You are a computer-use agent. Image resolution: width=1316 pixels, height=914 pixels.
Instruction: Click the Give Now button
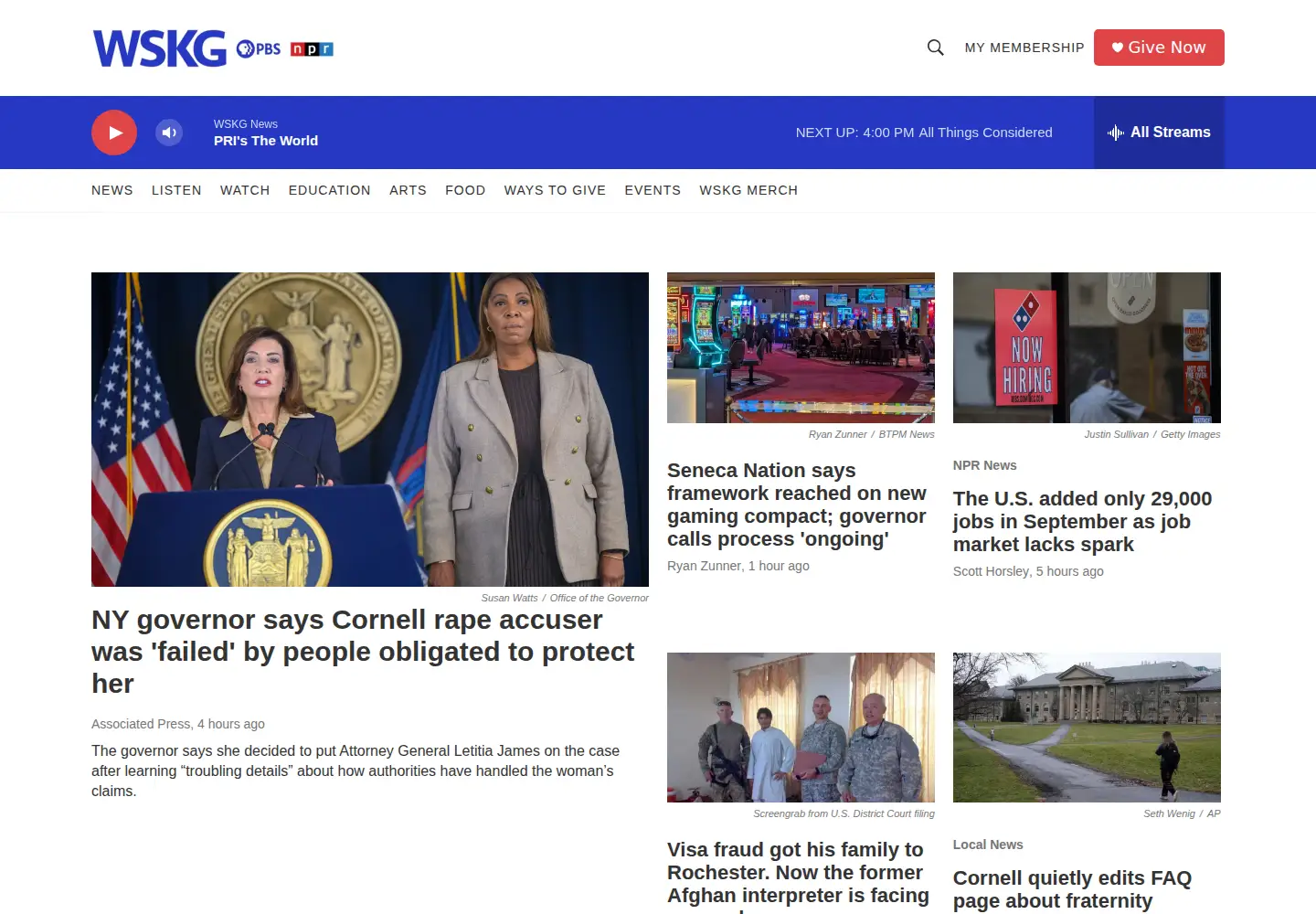click(1159, 48)
